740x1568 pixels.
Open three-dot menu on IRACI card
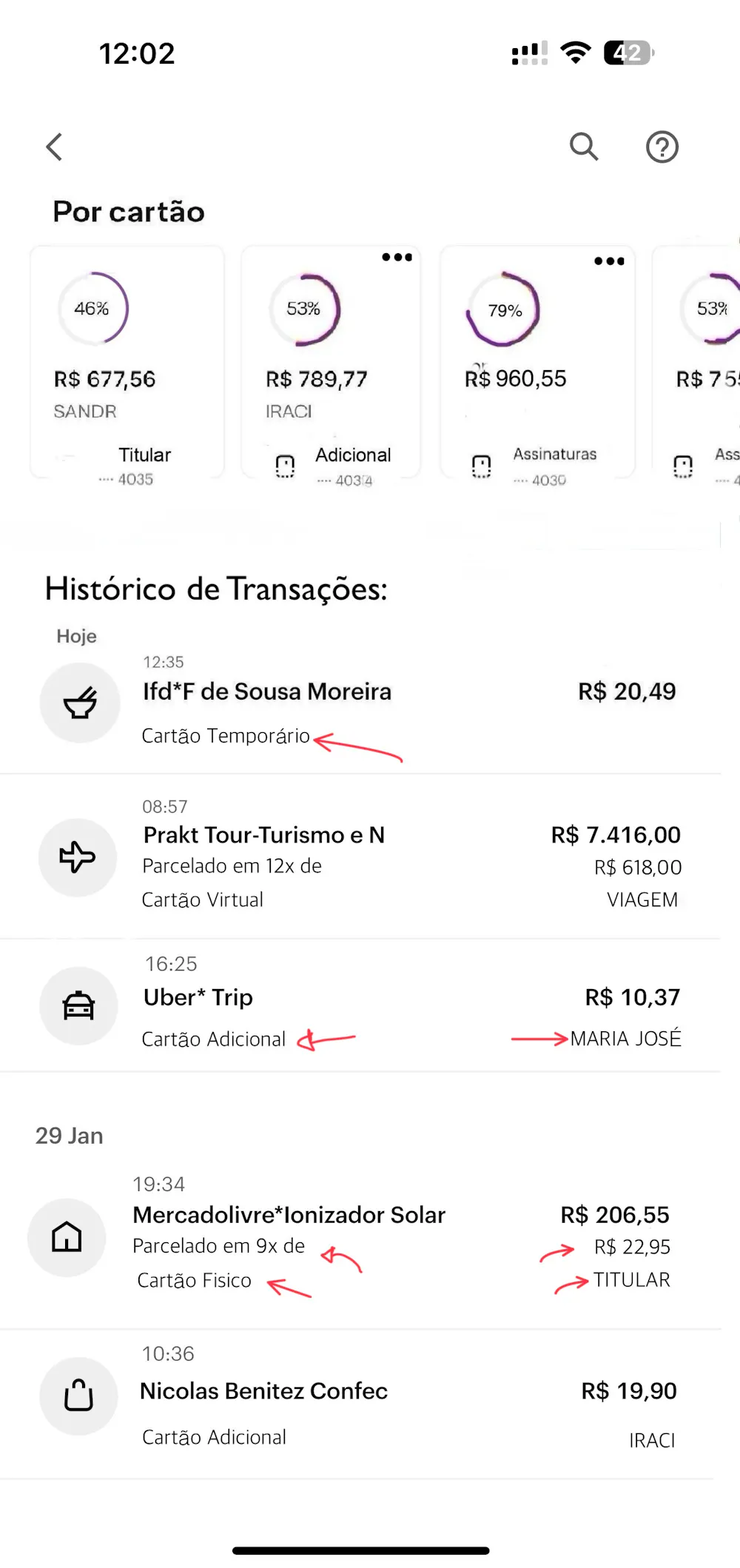click(x=397, y=257)
